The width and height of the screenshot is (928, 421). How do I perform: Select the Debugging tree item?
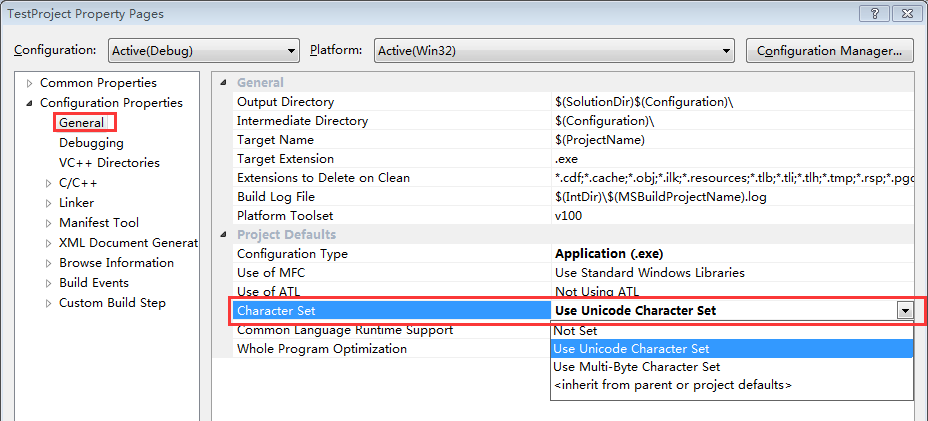(x=91, y=143)
